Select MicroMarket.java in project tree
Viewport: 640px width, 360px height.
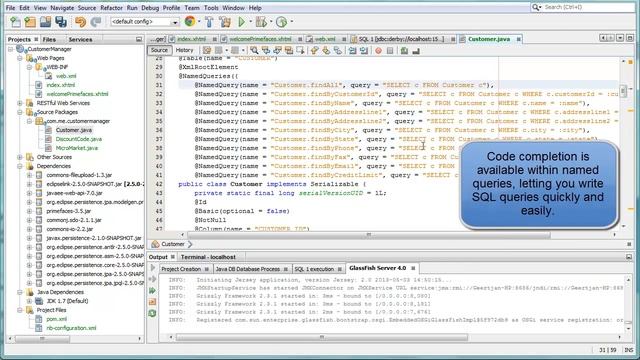click(77, 148)
